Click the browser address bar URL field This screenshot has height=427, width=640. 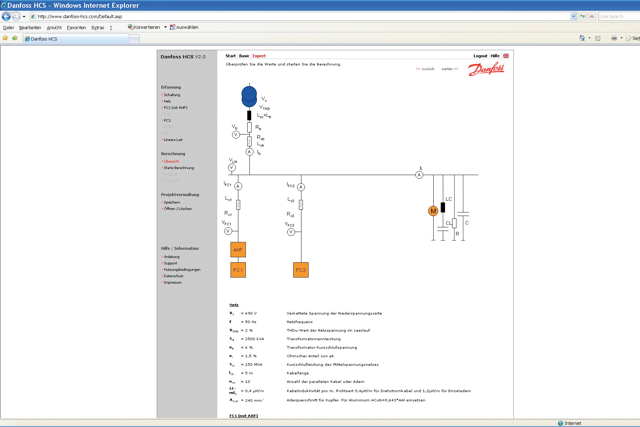point(300,16)
